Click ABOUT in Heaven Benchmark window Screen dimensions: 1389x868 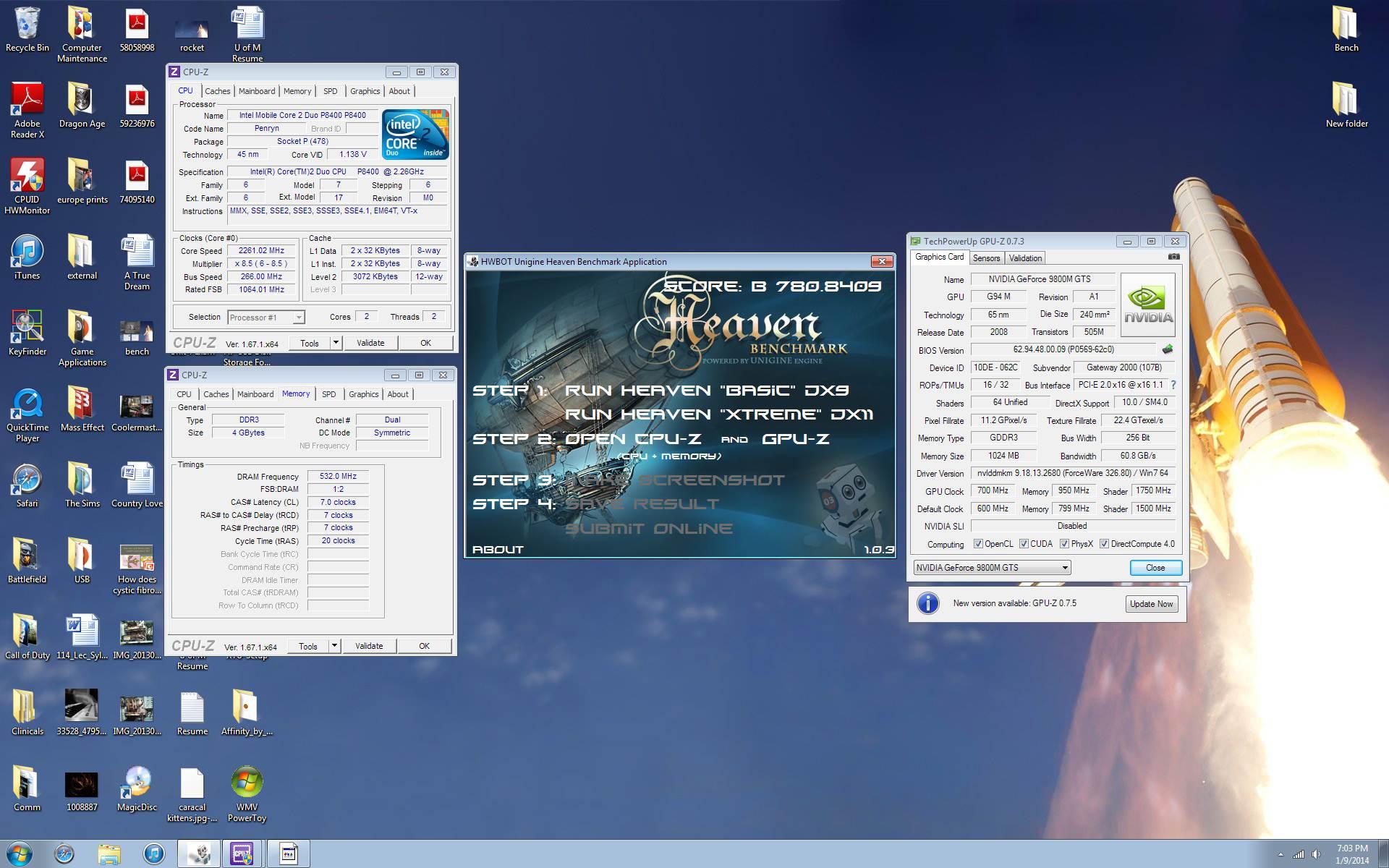click(x=498, y=550)
